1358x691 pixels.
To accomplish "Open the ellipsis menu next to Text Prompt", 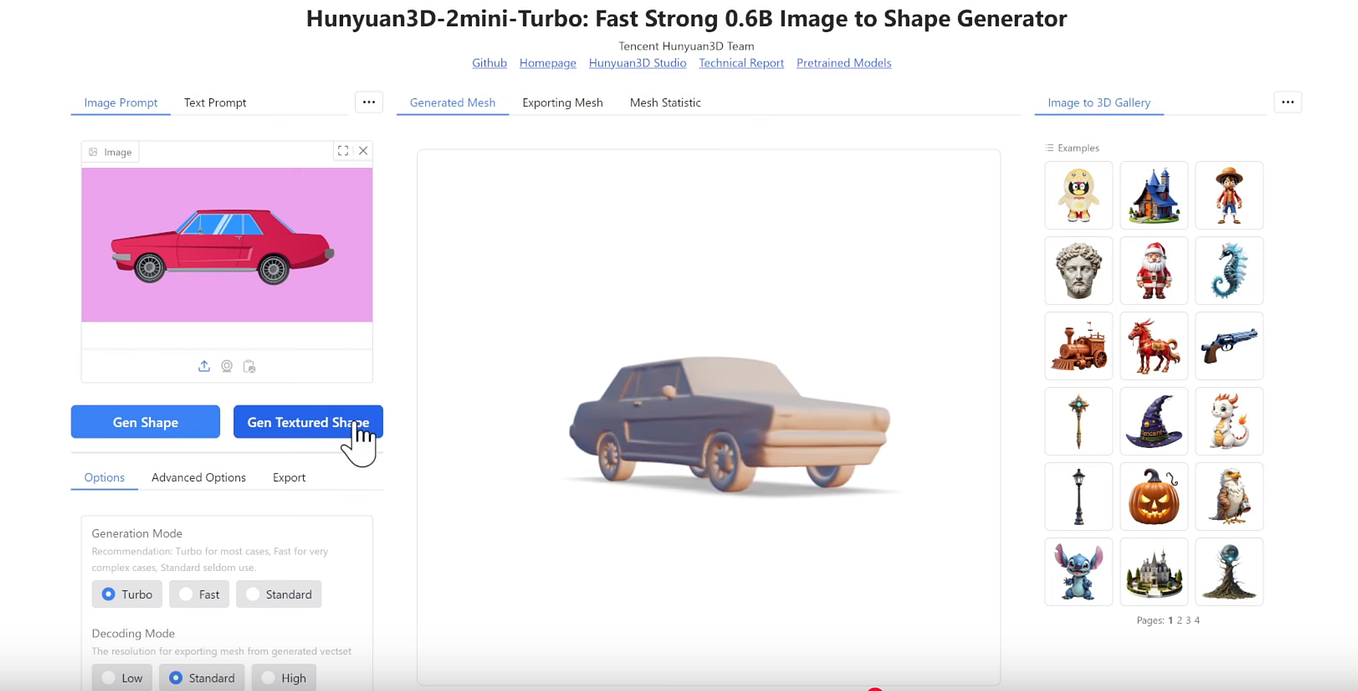I will point(368,101).
